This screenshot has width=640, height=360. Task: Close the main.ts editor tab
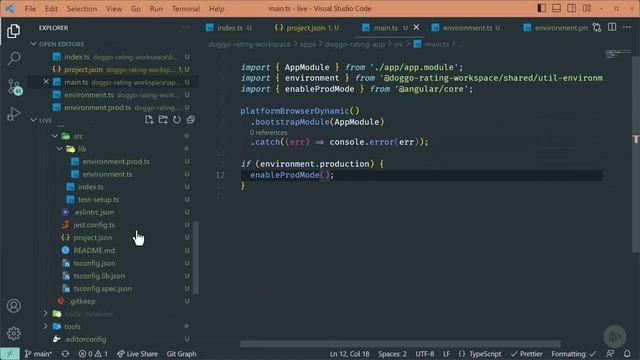416,27
